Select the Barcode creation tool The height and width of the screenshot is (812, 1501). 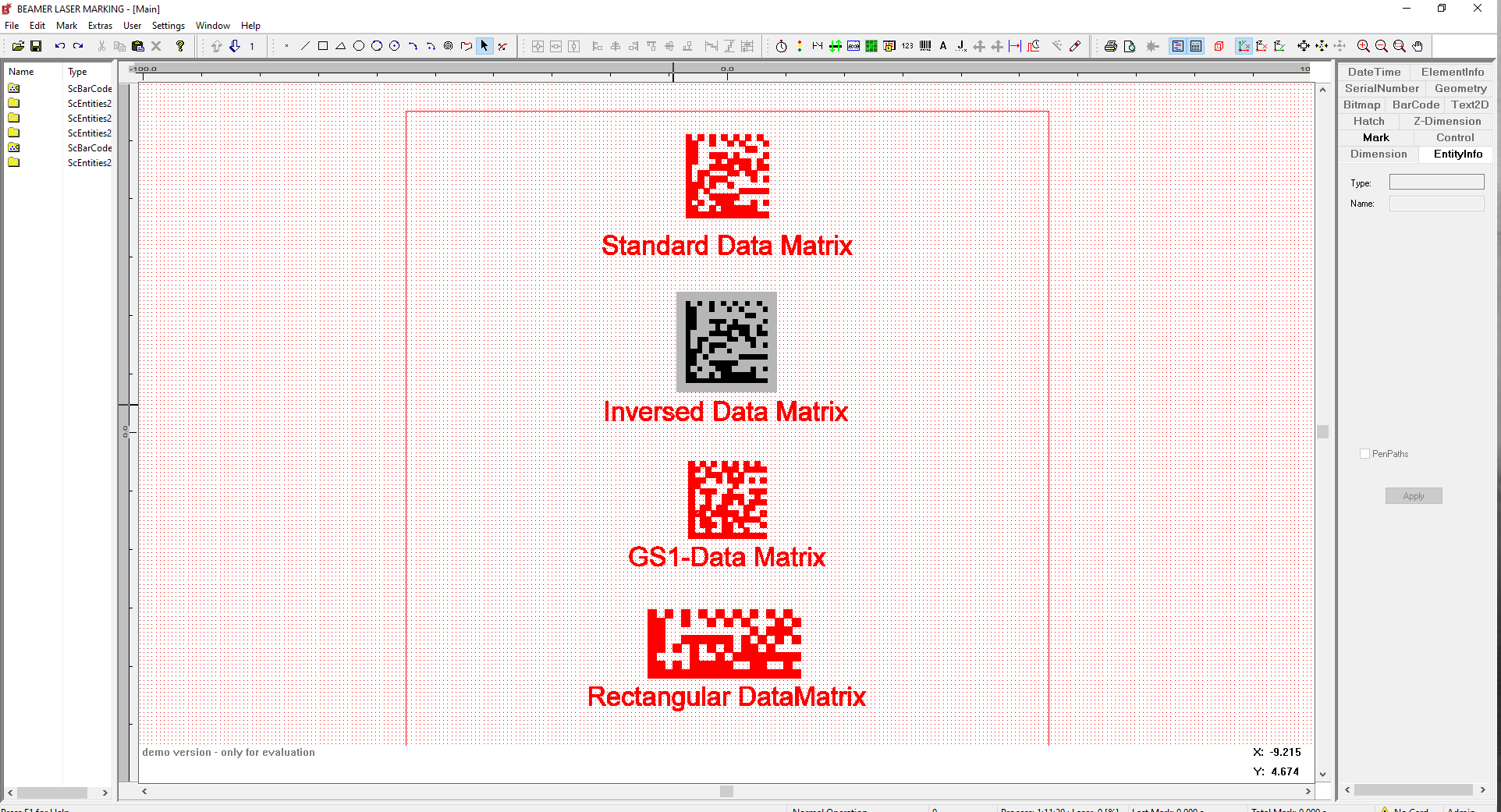point(925,46)
